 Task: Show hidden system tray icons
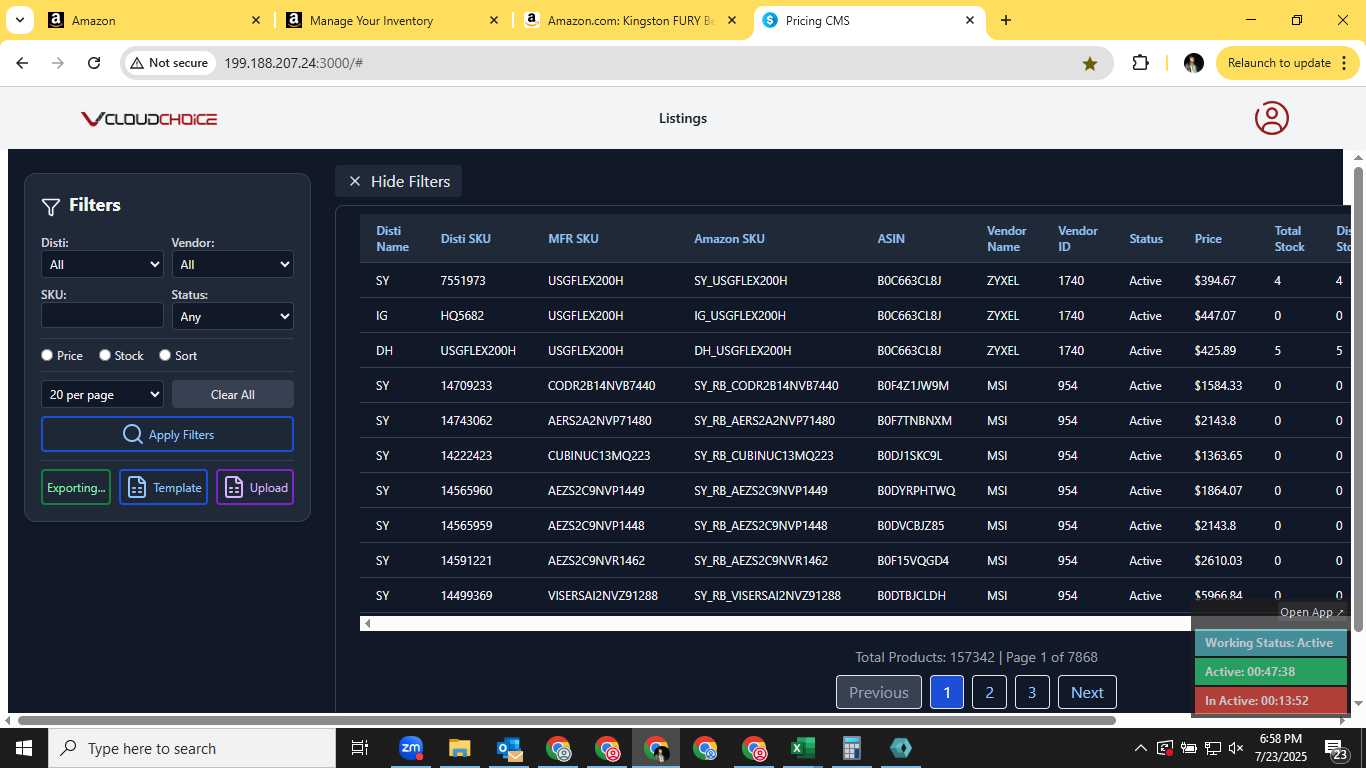(x=1140, y=748)
